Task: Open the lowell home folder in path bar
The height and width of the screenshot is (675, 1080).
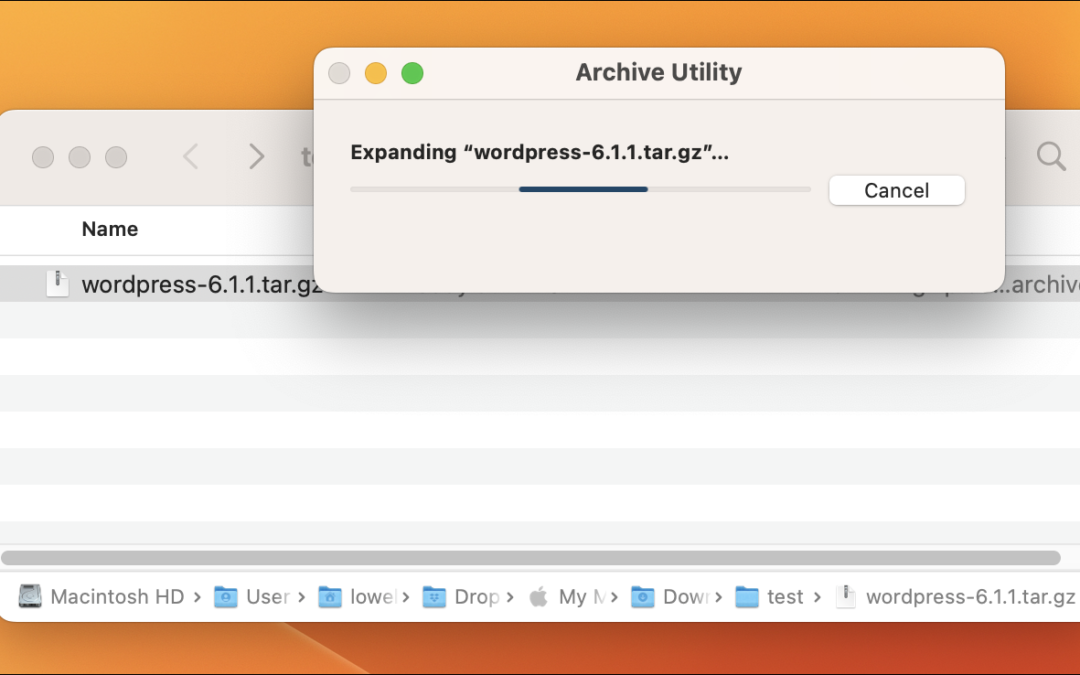Action: (357, 596)
